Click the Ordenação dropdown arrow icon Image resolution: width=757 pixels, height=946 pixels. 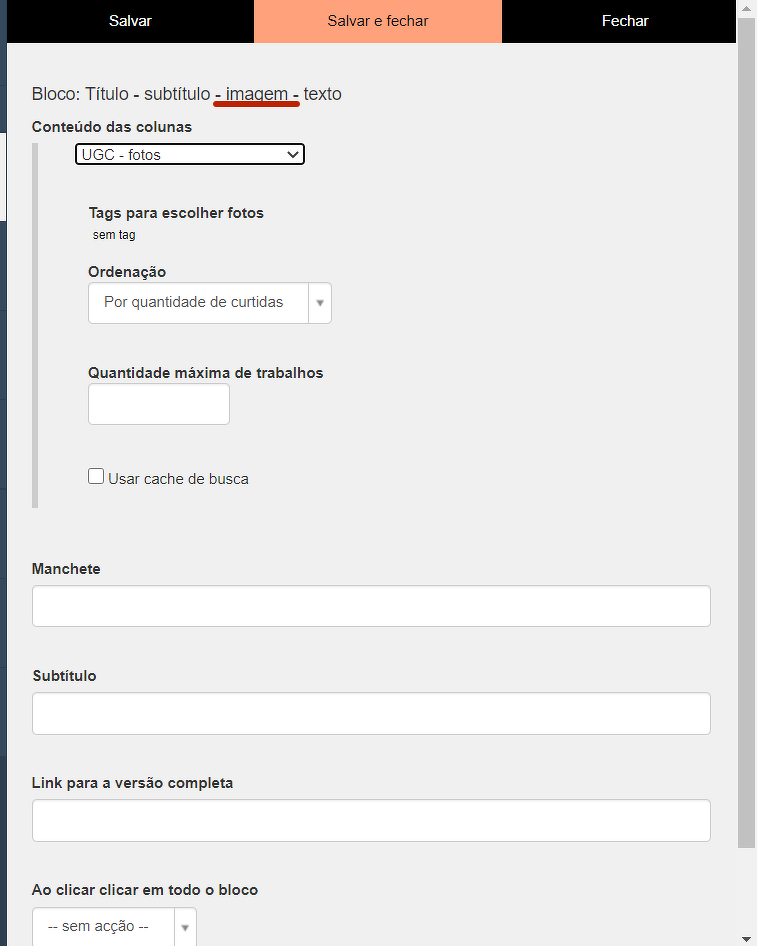pos(320,303)
